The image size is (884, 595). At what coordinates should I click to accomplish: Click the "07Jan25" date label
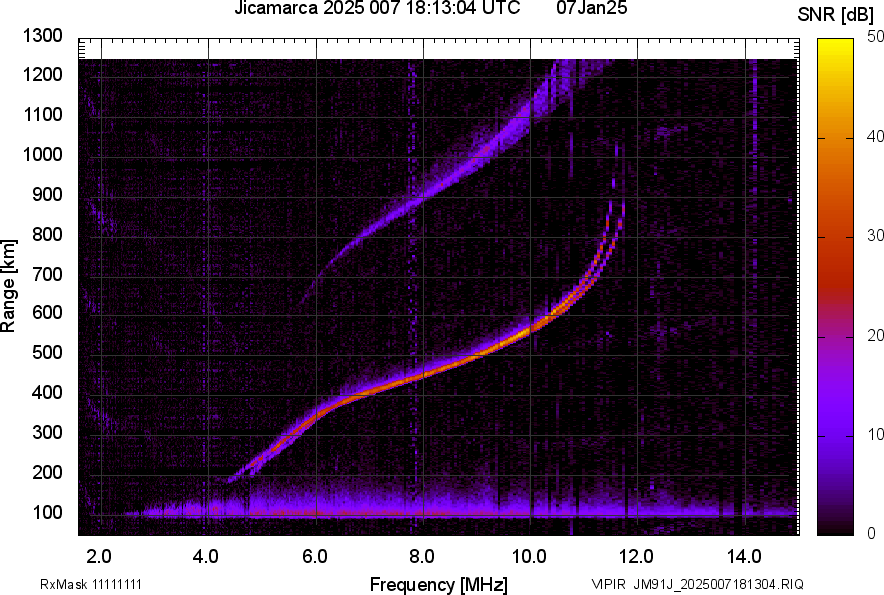pyautogui.click(x=592, y=8)
